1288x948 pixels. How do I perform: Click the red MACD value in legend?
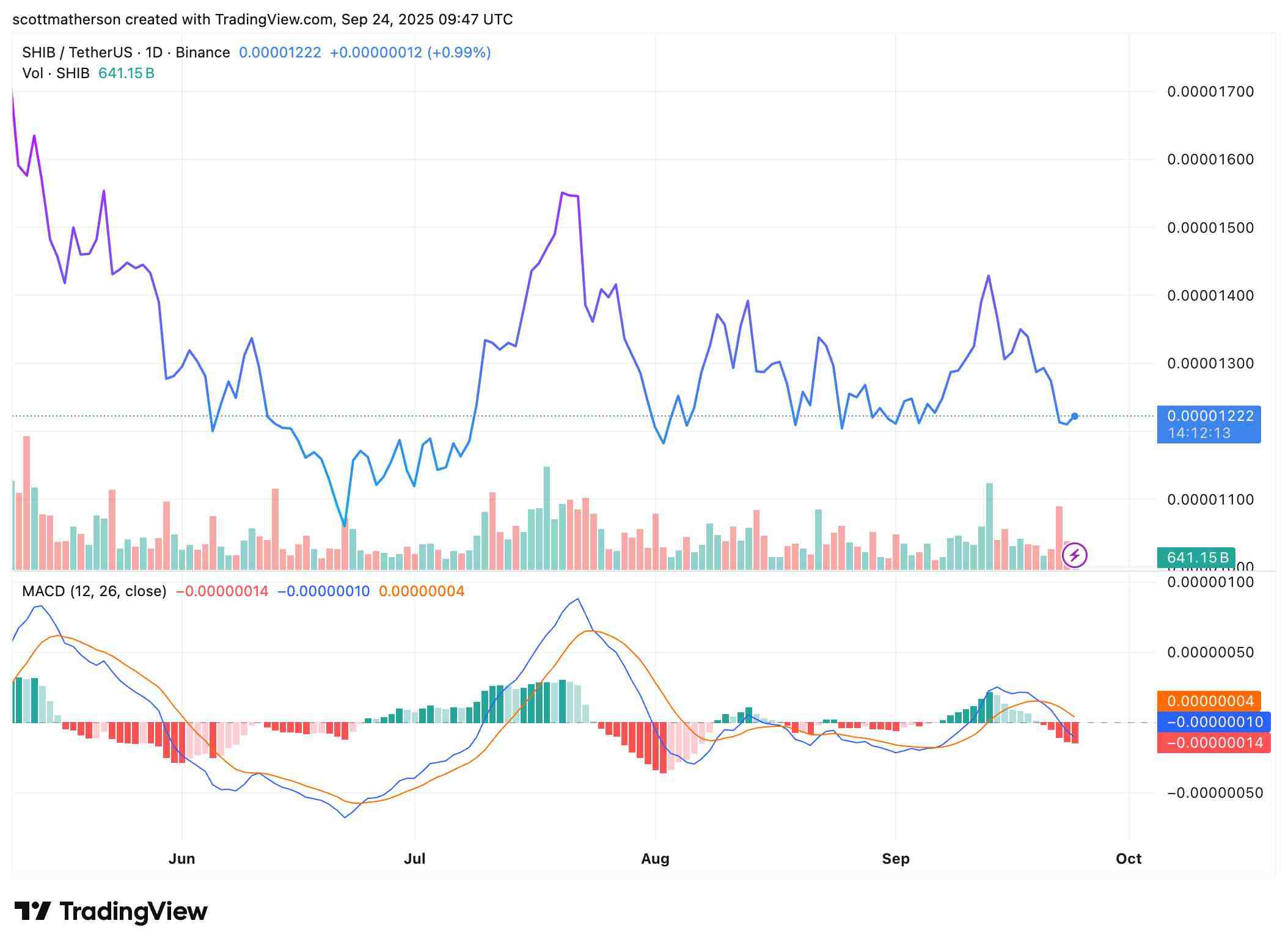click(222, 591)
